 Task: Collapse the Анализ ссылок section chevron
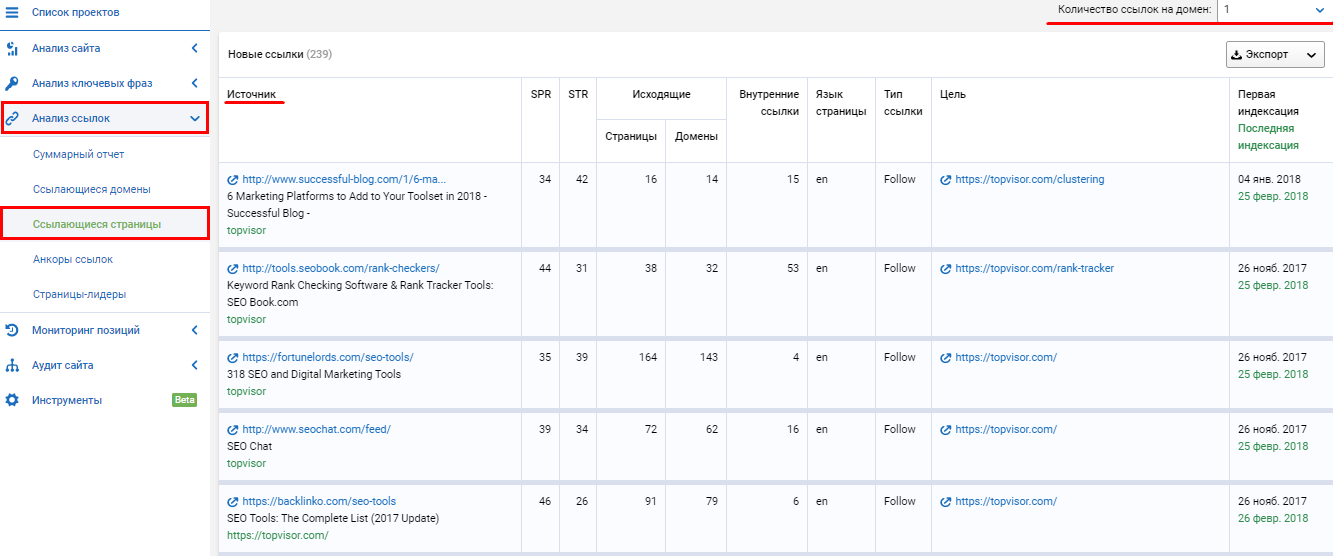[195, 118]
